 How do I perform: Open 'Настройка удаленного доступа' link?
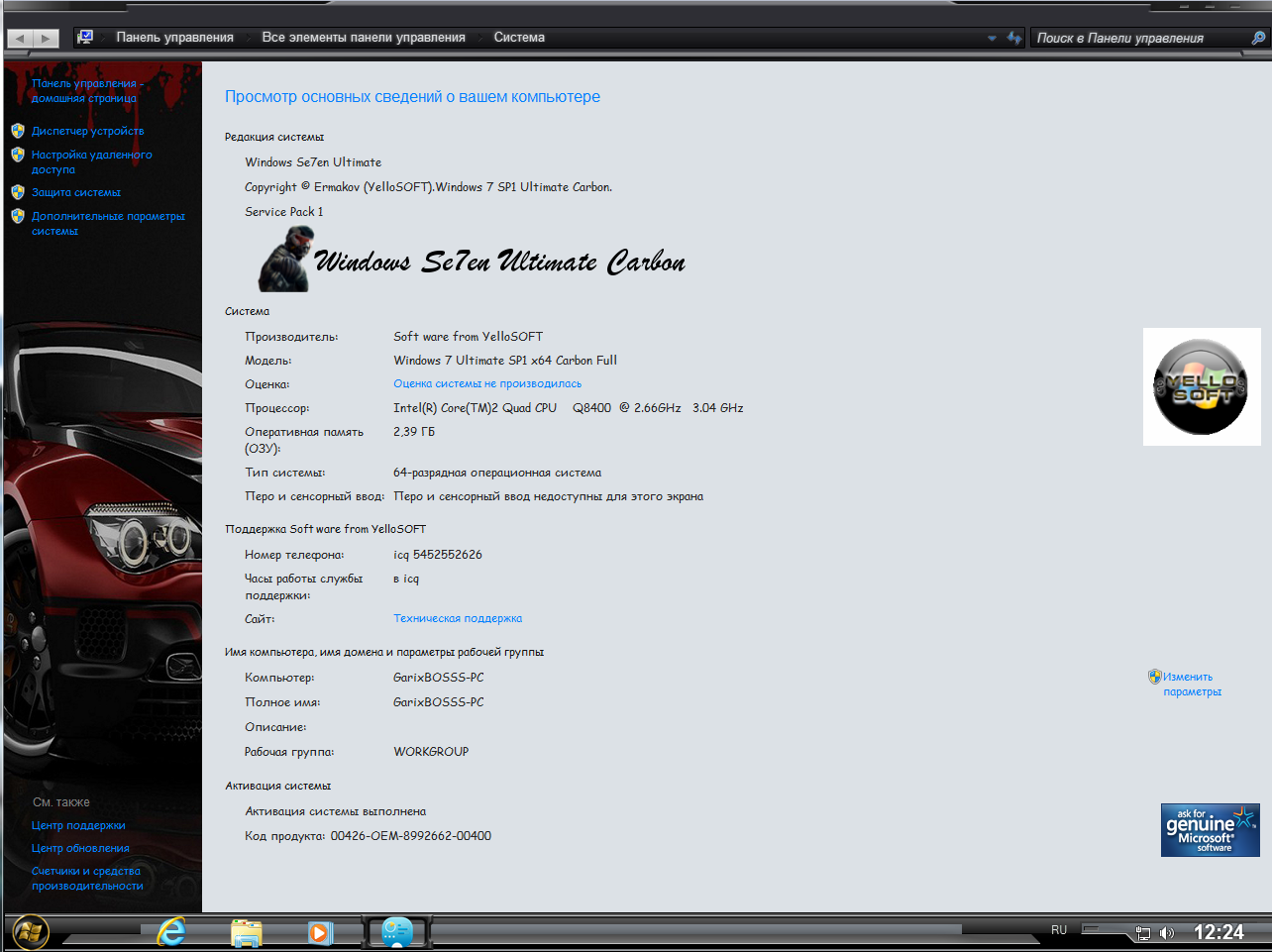click(91, 162)
